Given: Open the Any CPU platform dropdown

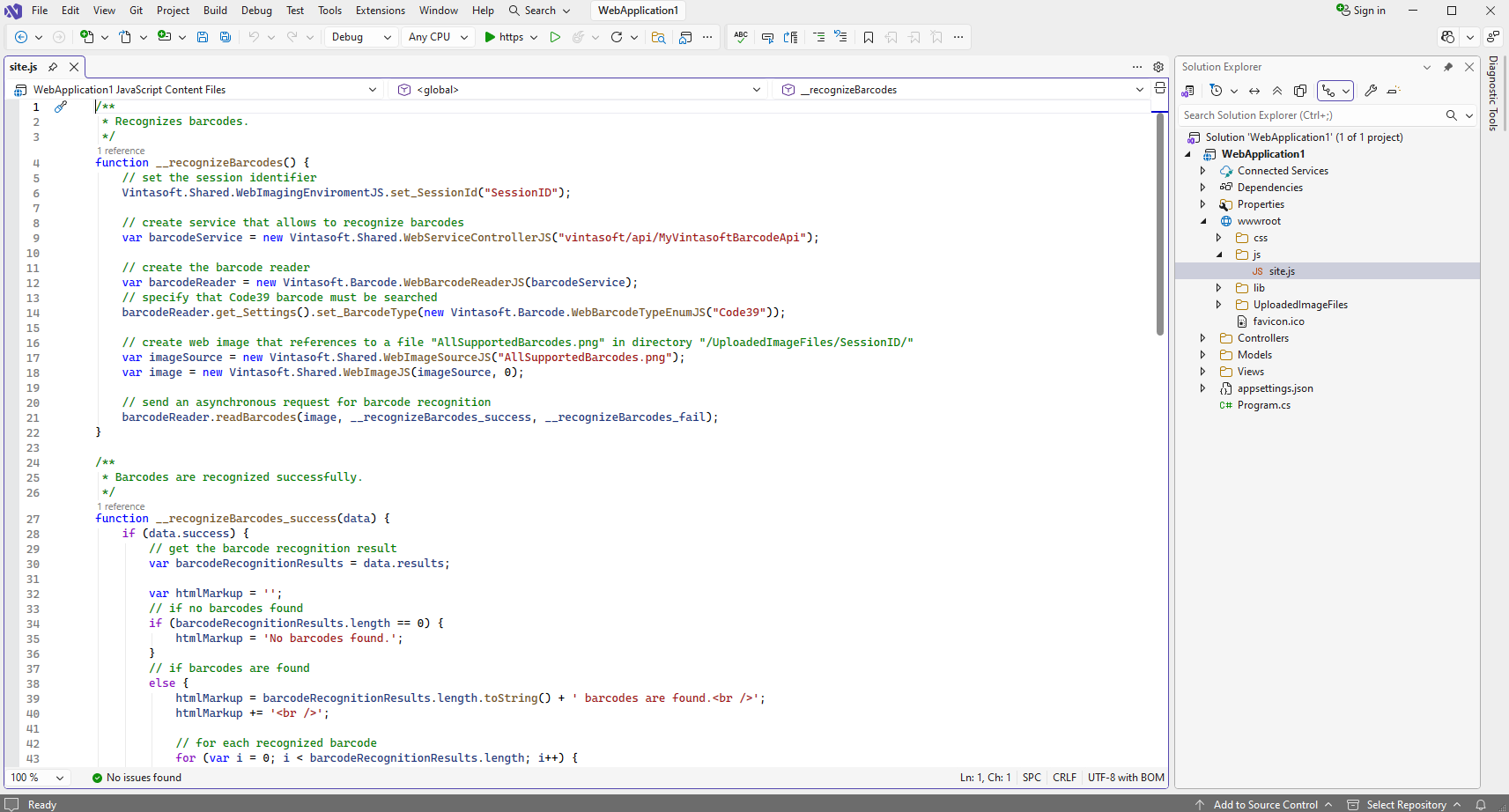Looking at the screenshot, I should (x=438, y=37).
